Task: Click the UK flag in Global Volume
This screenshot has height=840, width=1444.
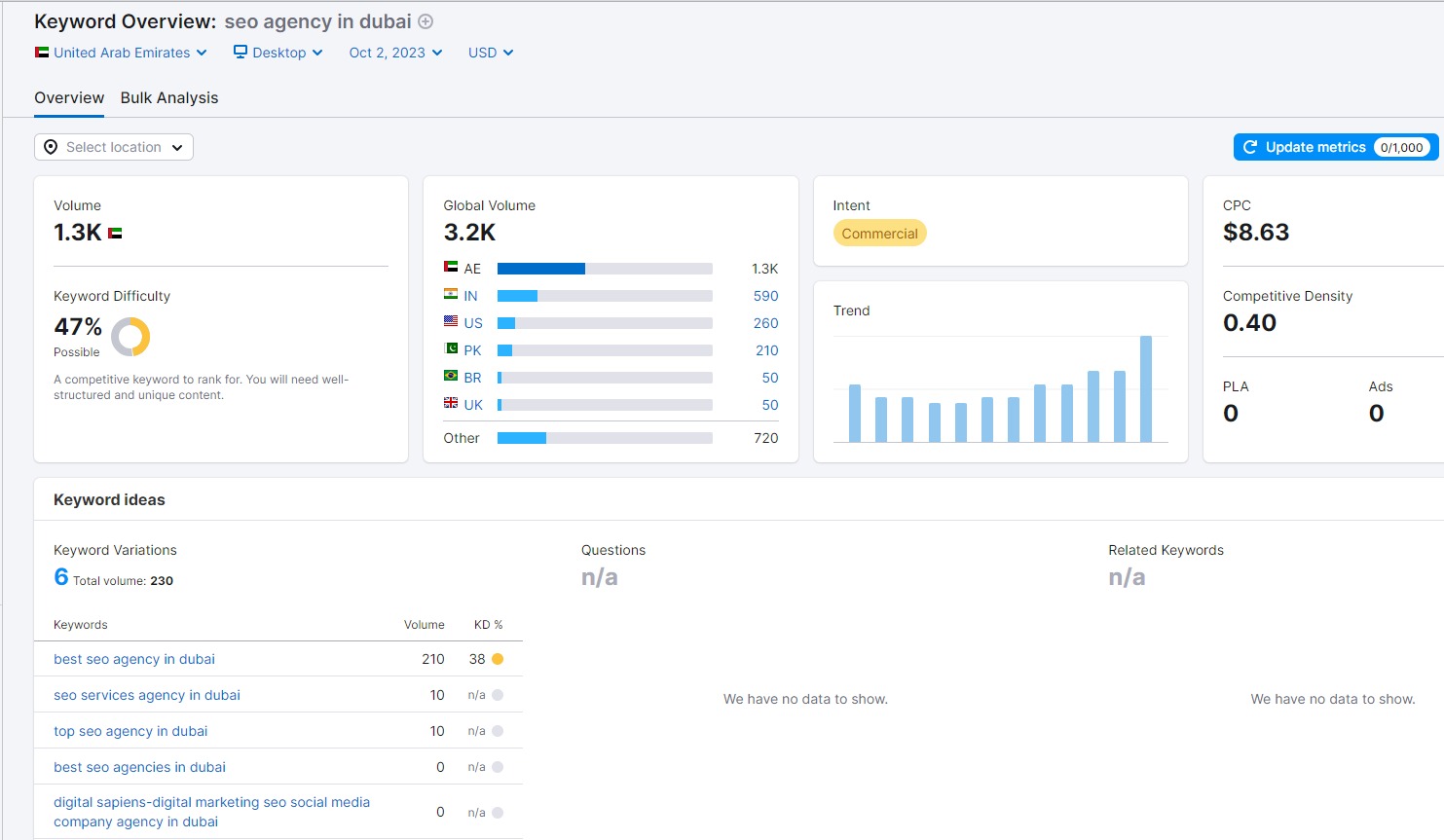Action: [451, 403]
